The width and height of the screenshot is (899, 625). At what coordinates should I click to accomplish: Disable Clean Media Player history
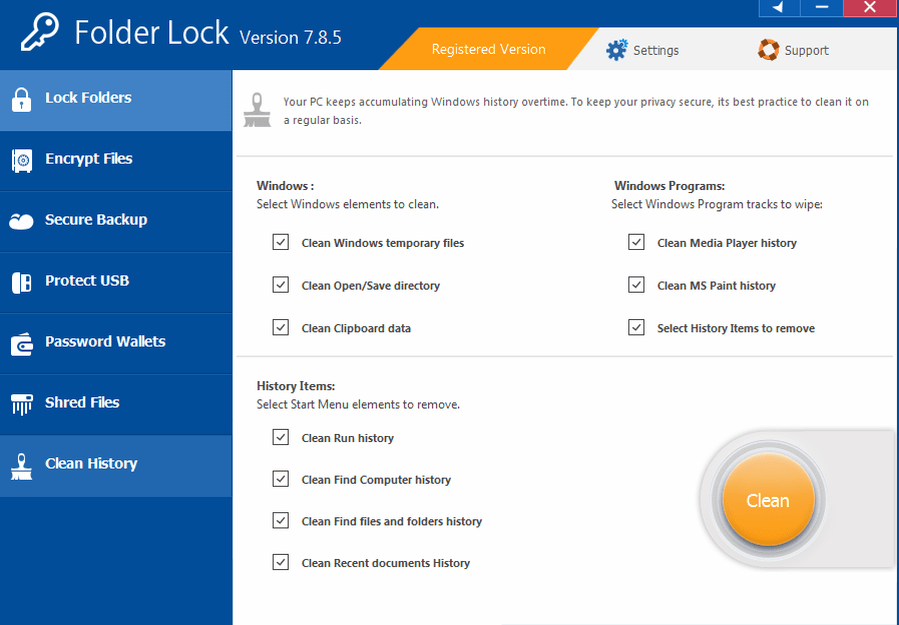[x=636, y=243]
